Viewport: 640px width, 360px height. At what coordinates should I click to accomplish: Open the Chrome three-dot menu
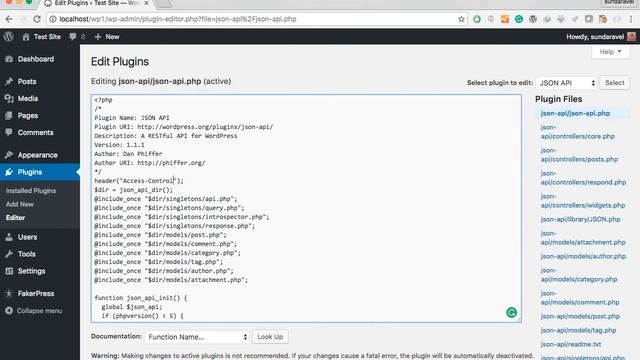pos(631,19)
